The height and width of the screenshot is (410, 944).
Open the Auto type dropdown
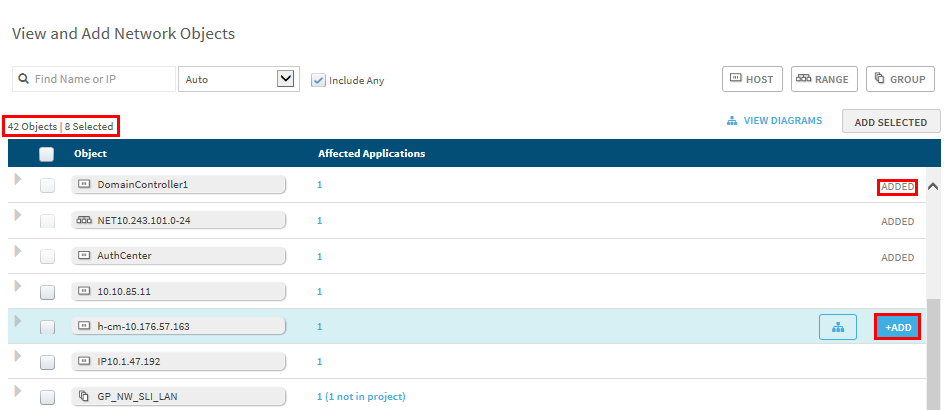coord(238,79)
